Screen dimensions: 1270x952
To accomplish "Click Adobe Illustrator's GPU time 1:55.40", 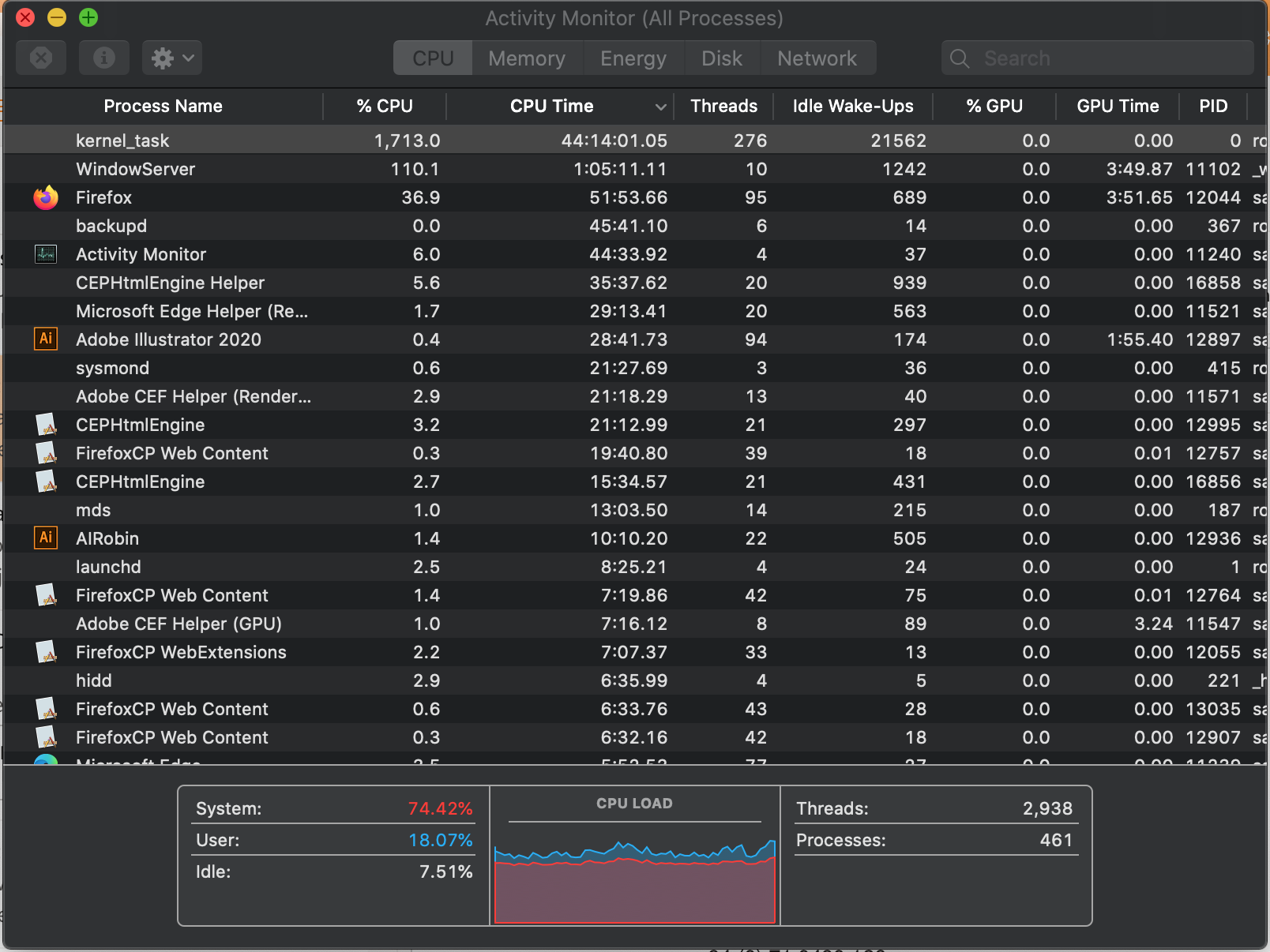I will coord(1139,339).
